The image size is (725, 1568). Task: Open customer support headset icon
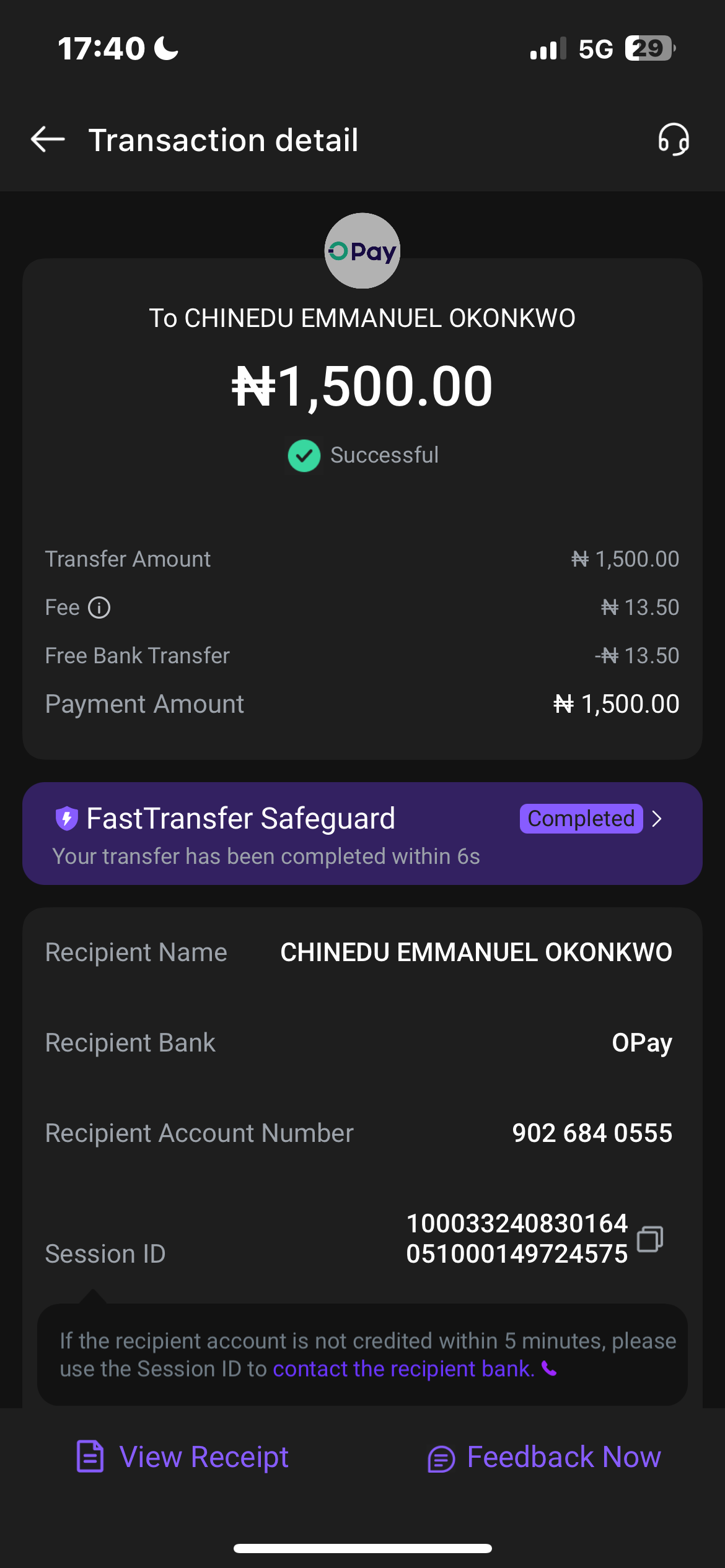click(674, 139)
